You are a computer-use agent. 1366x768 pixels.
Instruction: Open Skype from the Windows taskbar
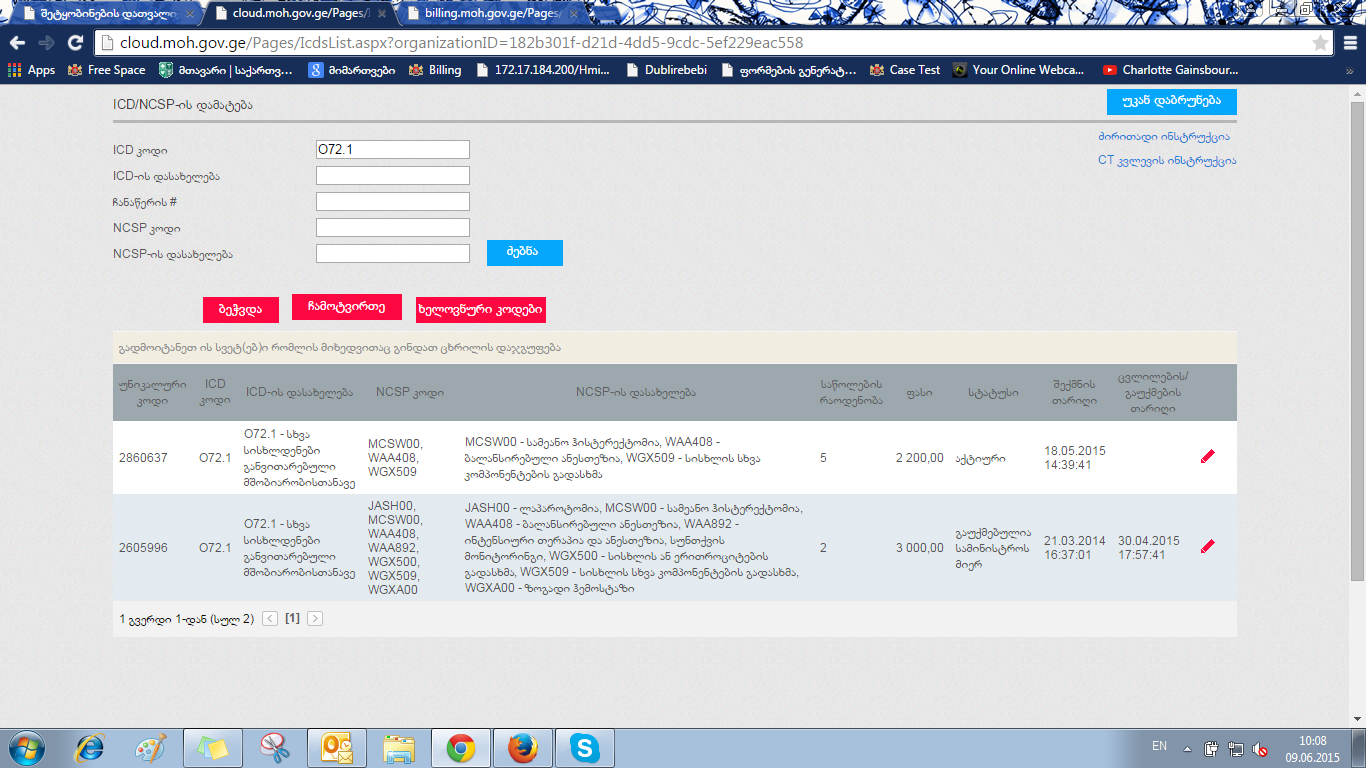(x=584, y=748)
